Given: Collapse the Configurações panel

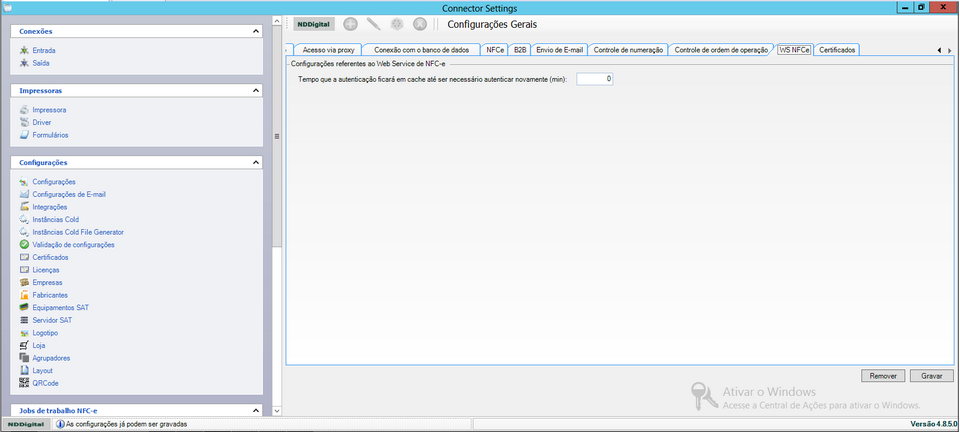Looking at the screenshot, I should click(256, 163).
